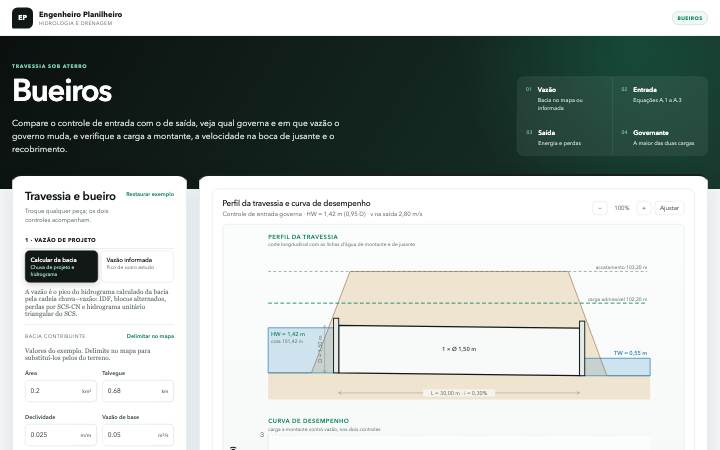720x450 pixels.
Task: Click Restaurar exemplo link
Action: pos(150,194)
